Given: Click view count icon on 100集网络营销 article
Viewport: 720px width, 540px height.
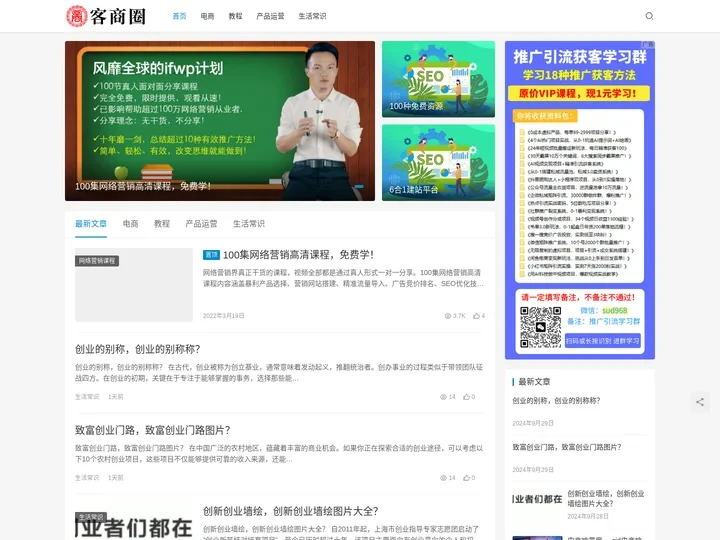Looking at the screenshot, I should [448, 316].
